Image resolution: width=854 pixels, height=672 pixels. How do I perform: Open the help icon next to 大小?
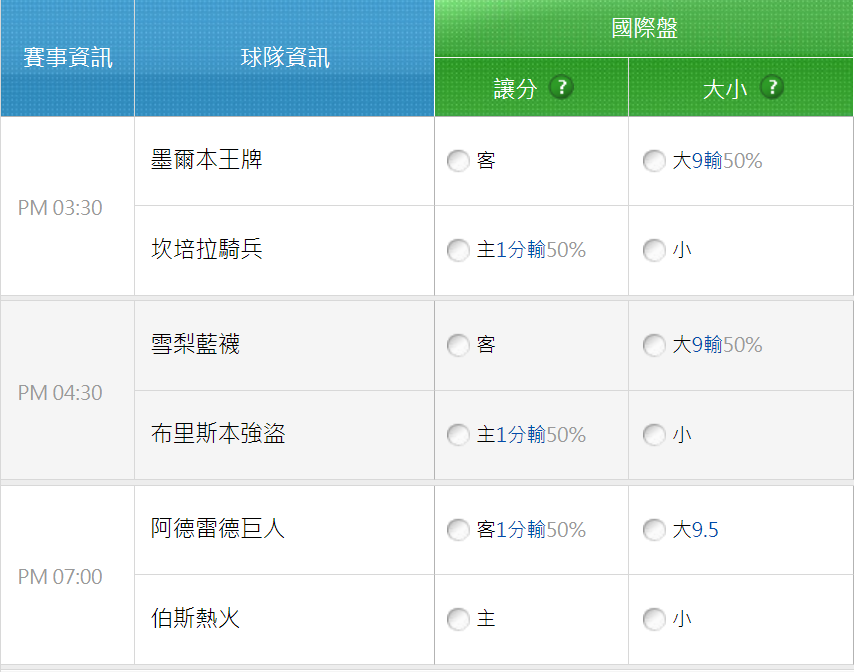click(x=772, y=87)
